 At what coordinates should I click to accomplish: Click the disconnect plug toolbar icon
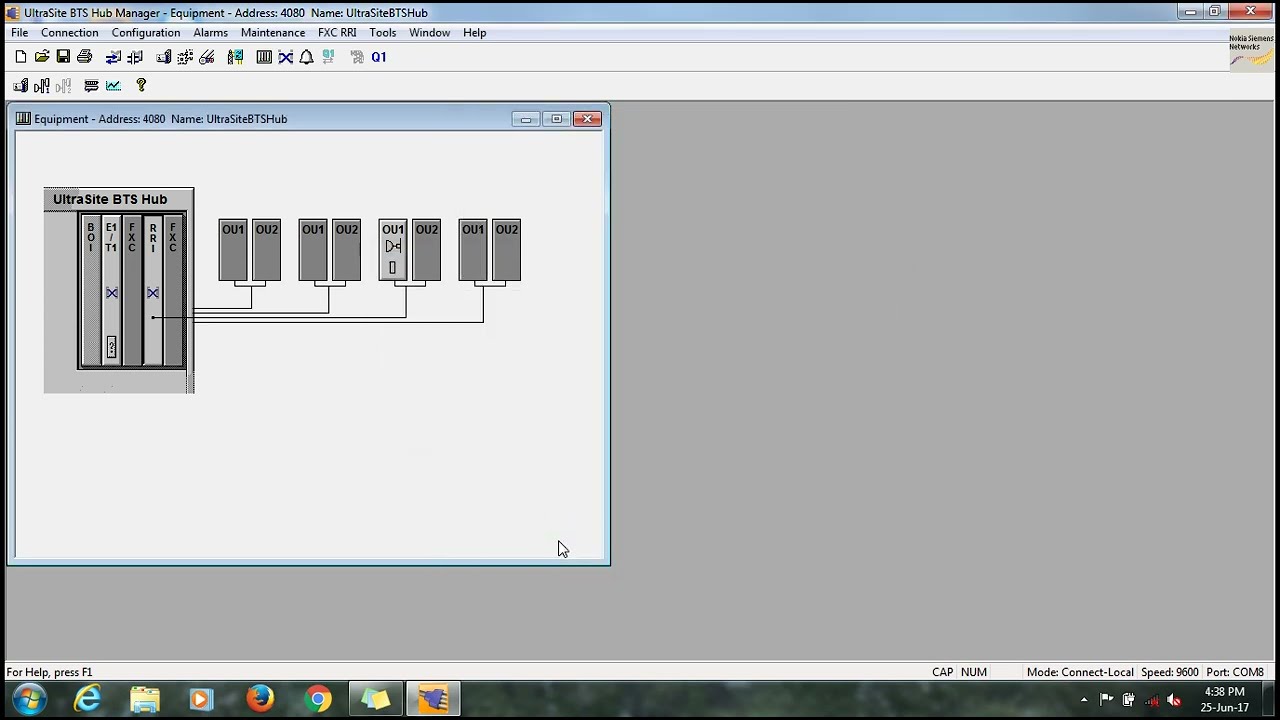(x=135, y=57)
